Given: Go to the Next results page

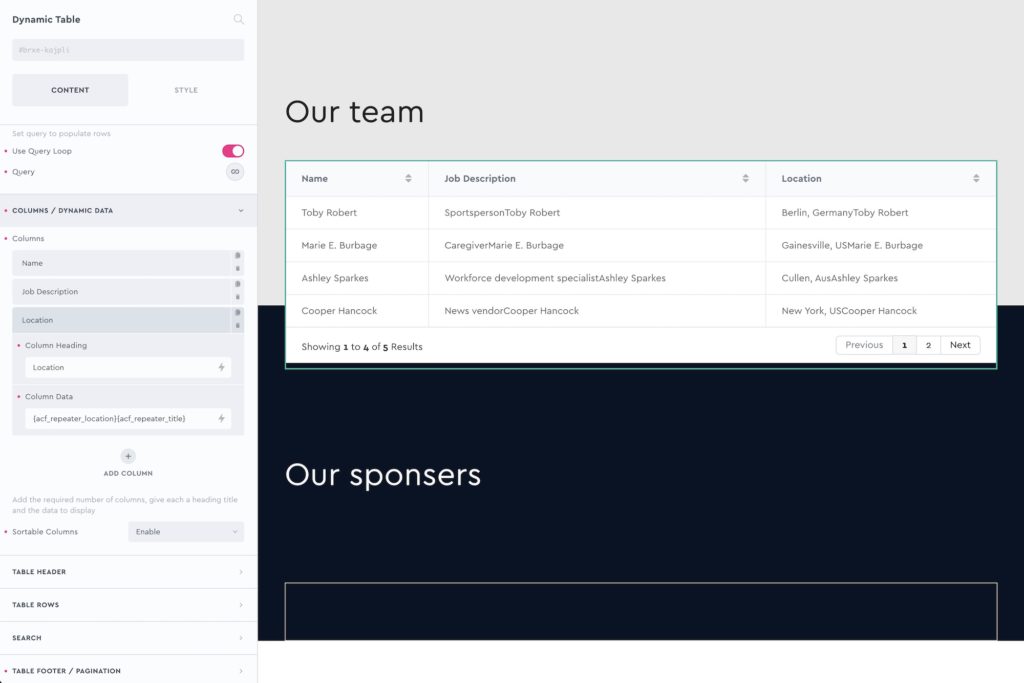Looking at the screenshot, I should tap(960, 345).
